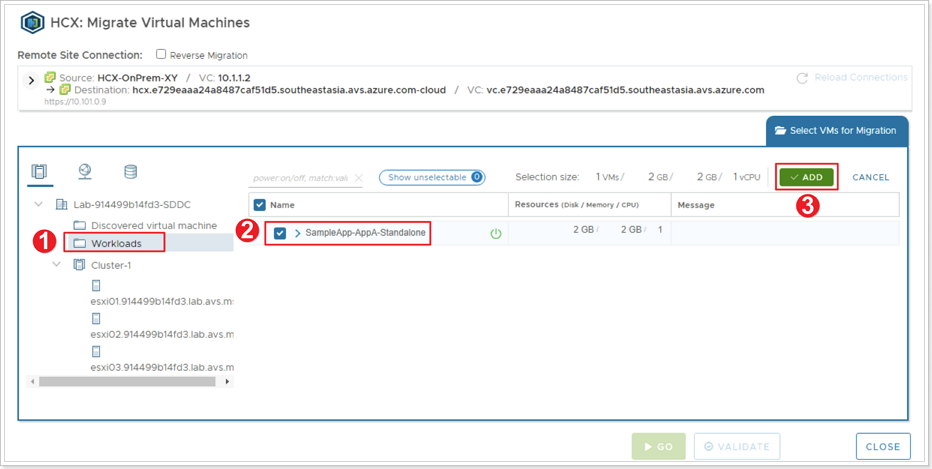This screenshot has width=932, height=469.
Task: Click the CLOSE button
Action: point(883,446)
